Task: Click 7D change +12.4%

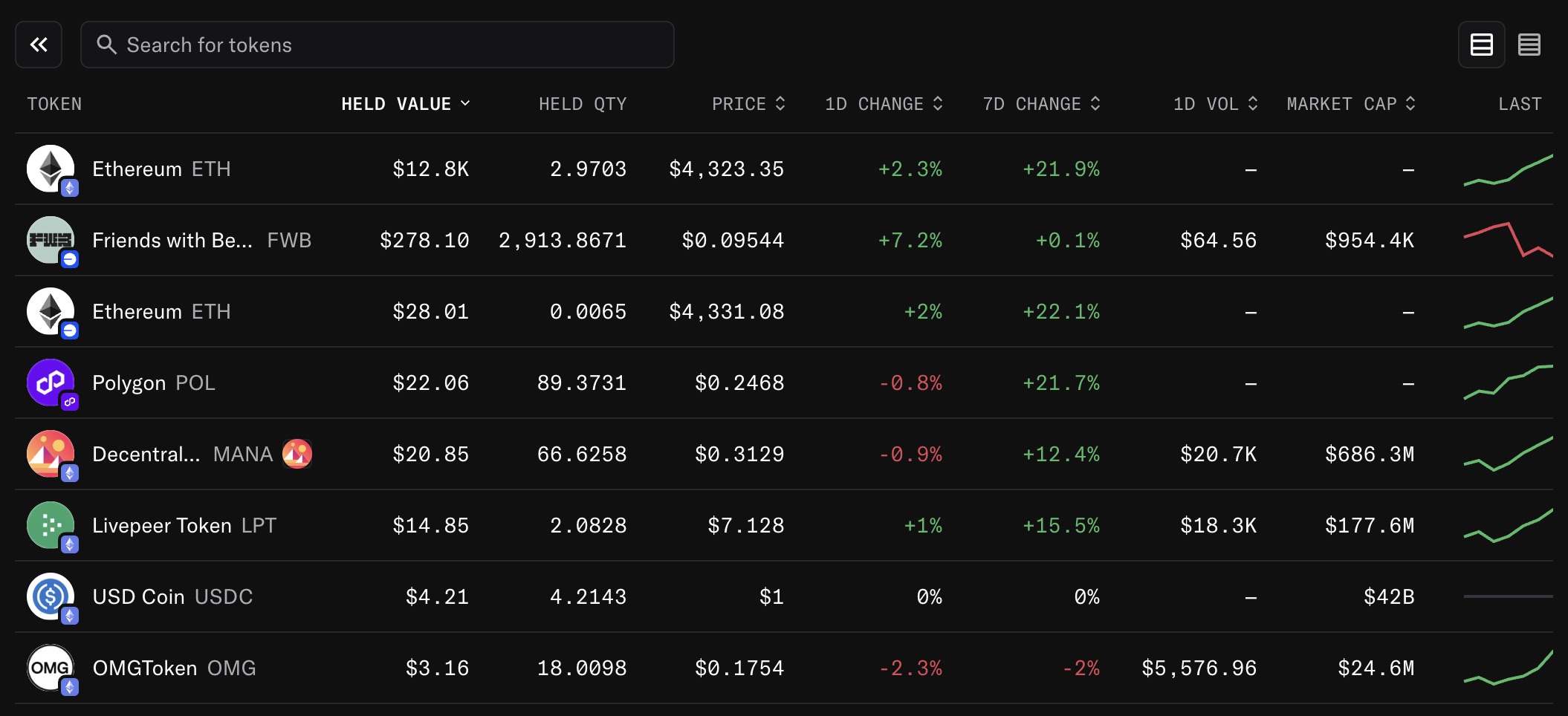Action: click(1061, 455)
